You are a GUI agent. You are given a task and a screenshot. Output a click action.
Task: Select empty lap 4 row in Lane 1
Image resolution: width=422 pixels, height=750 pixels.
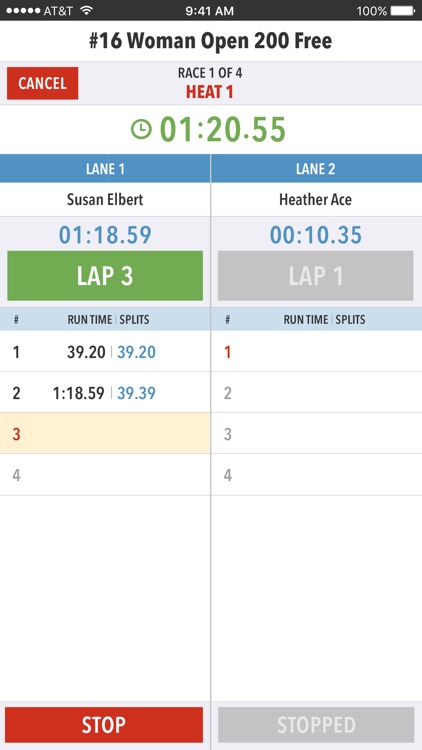tap(105, 474)
